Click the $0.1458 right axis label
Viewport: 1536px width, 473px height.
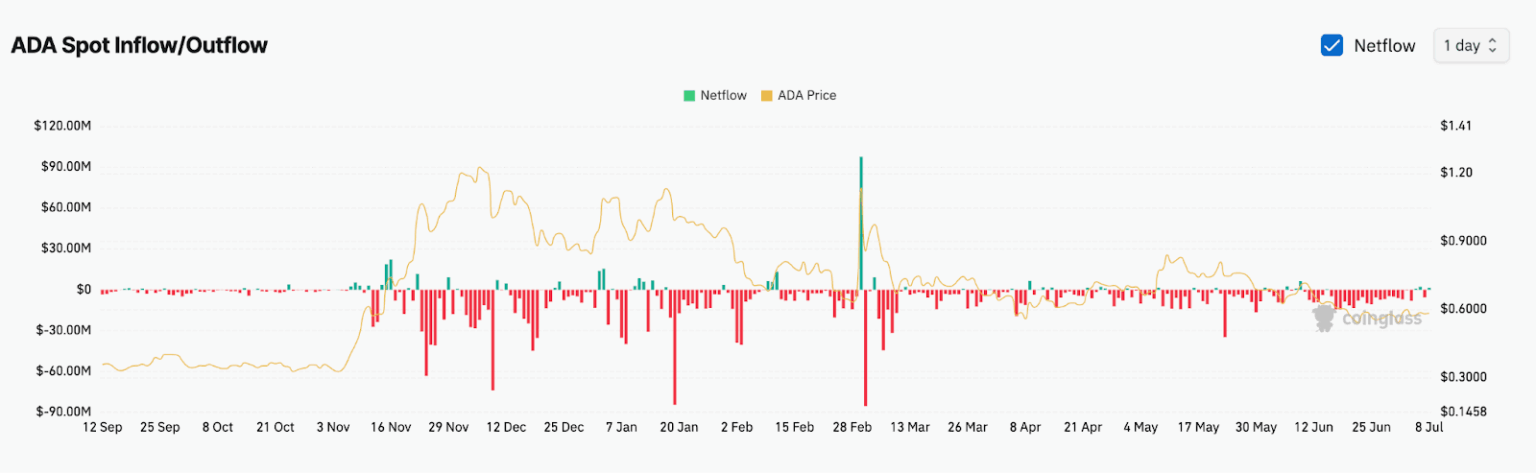click(1462, 411)
